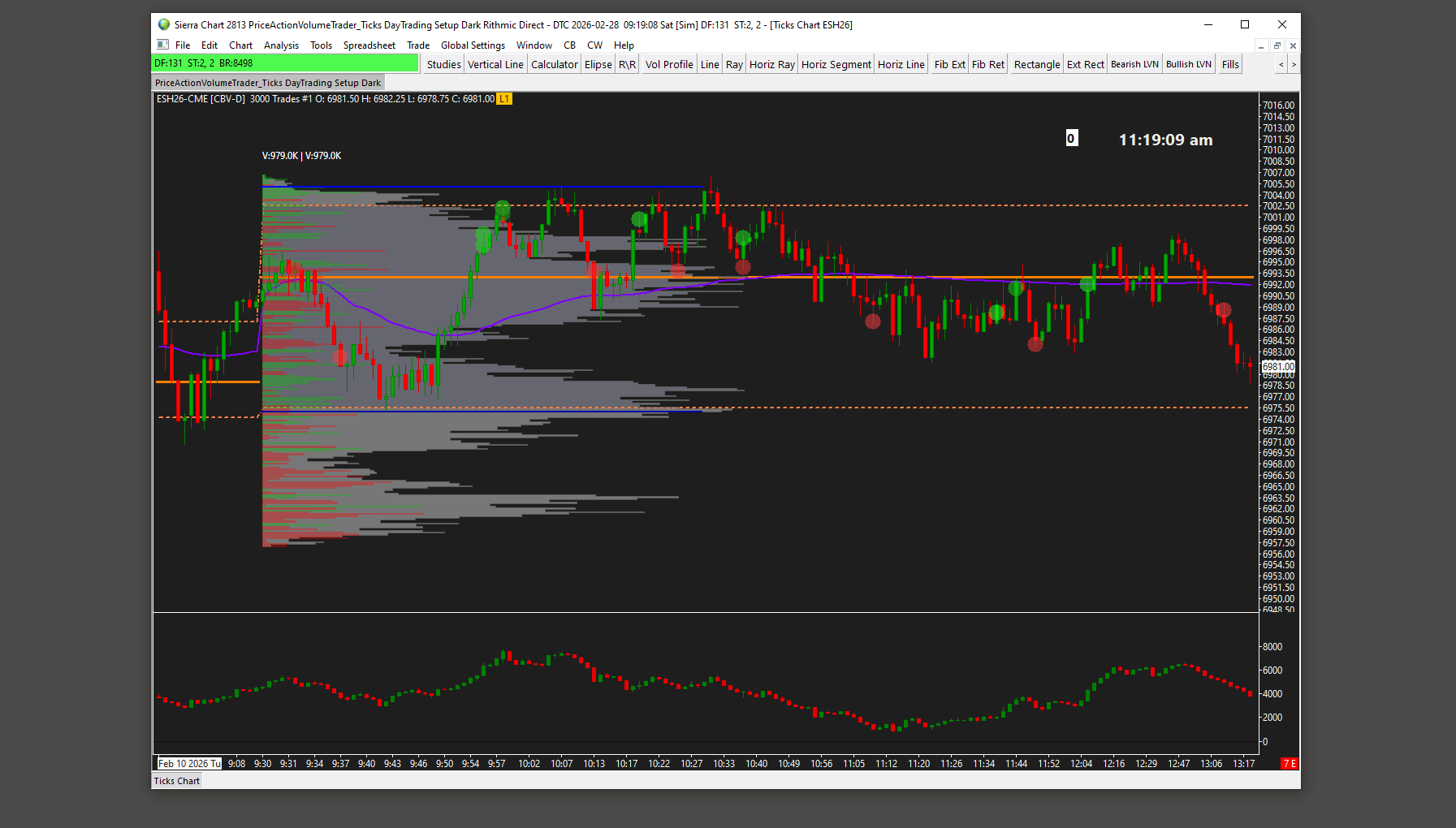The height and width of the screenshot is (828, 1456).
Task: Select the Calculator tool
Action: click(x=555, y=64)
